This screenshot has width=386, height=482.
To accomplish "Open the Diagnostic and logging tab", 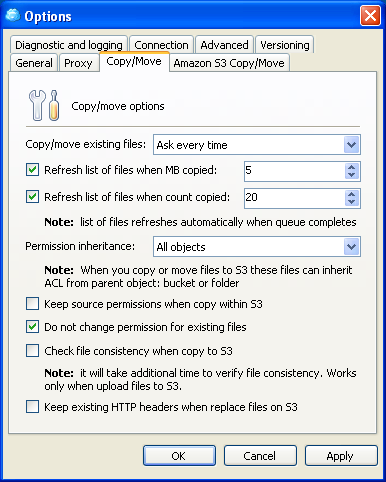I will pyautogui.click(x=69, y=45).
